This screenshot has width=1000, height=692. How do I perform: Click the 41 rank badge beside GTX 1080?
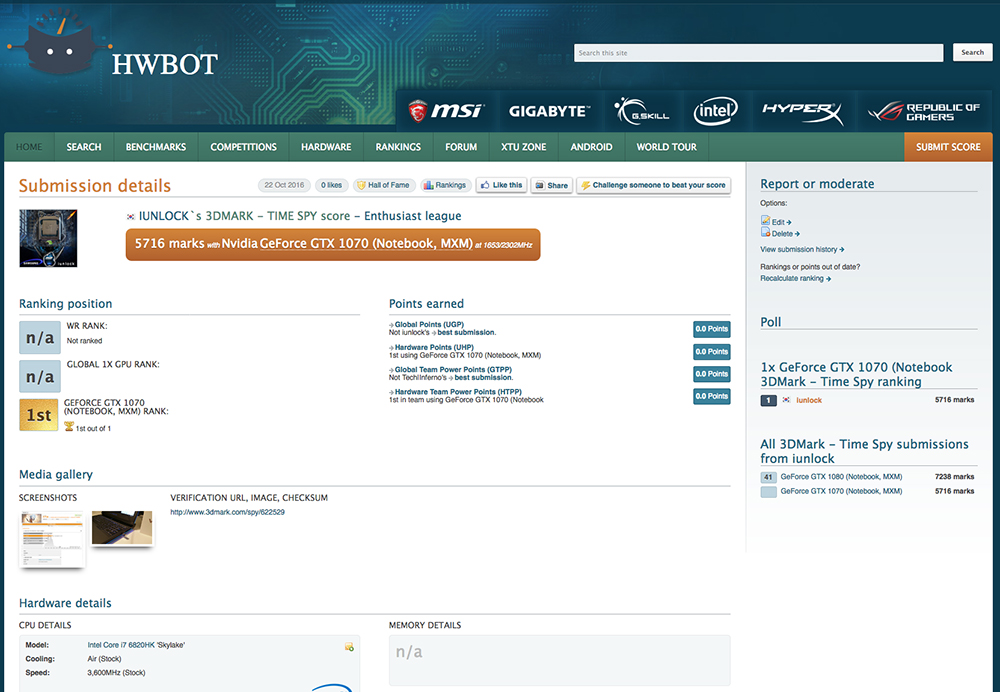[768, 477]
